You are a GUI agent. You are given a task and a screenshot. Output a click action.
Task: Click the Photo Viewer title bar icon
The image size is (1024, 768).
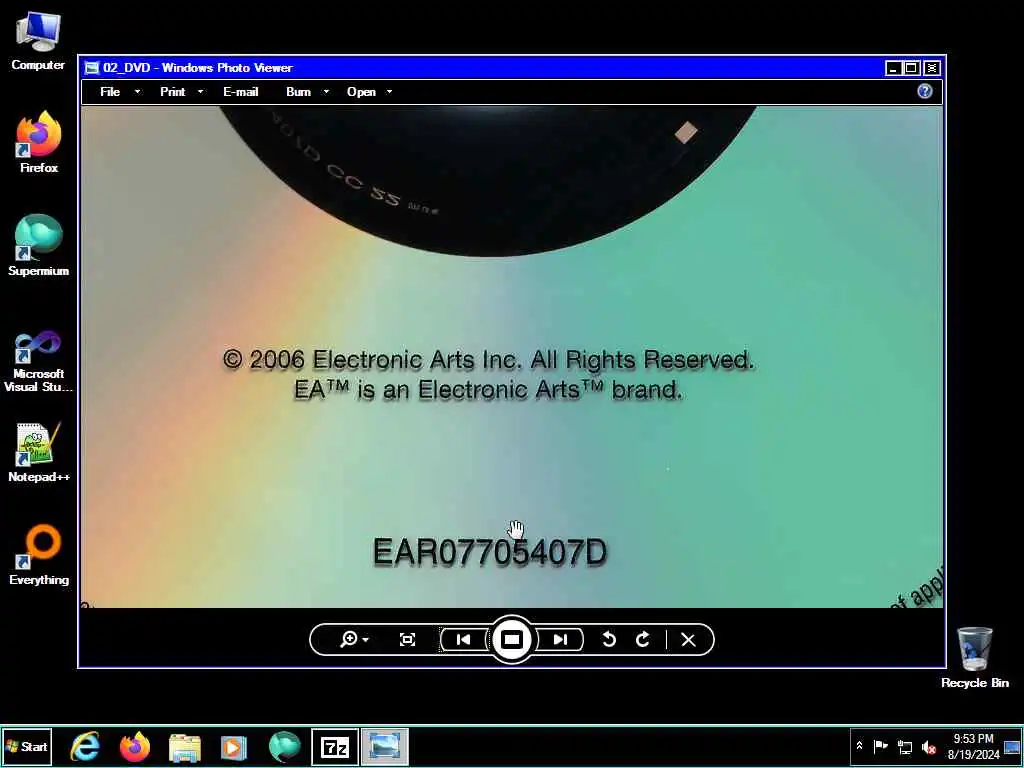coord(92,68)
